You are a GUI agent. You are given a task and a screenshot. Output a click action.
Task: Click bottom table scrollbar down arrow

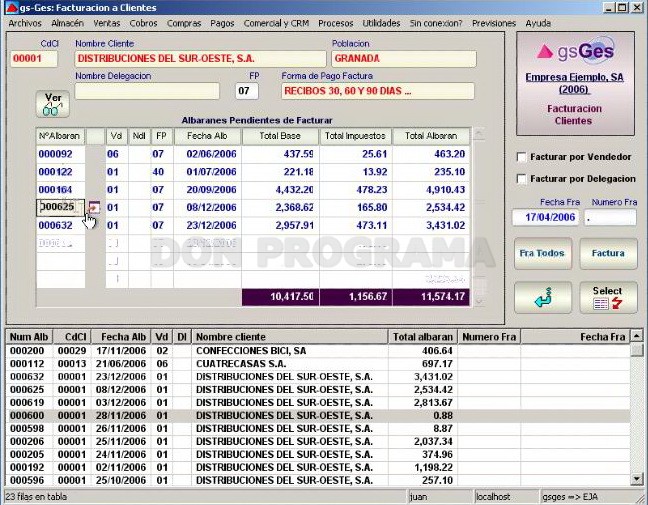pyautogui.click(x=636, y=479)
